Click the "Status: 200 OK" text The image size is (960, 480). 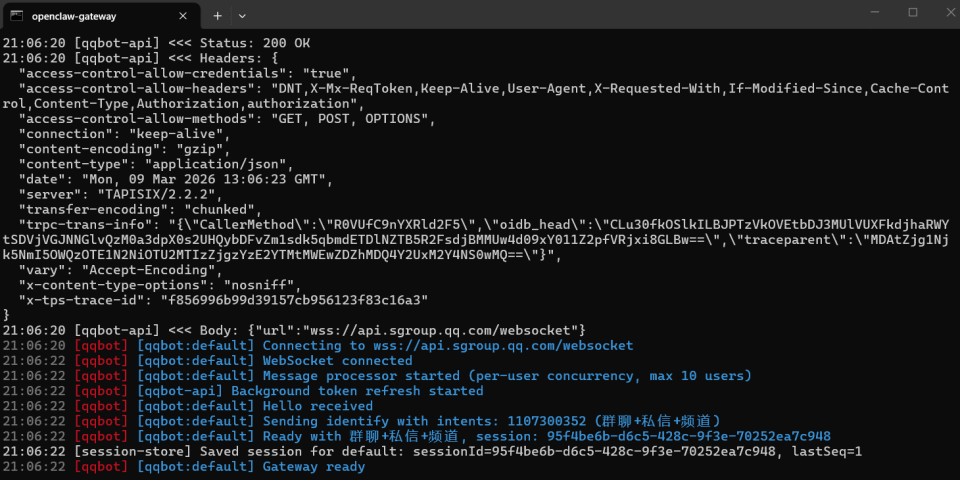tap(255, 44)
